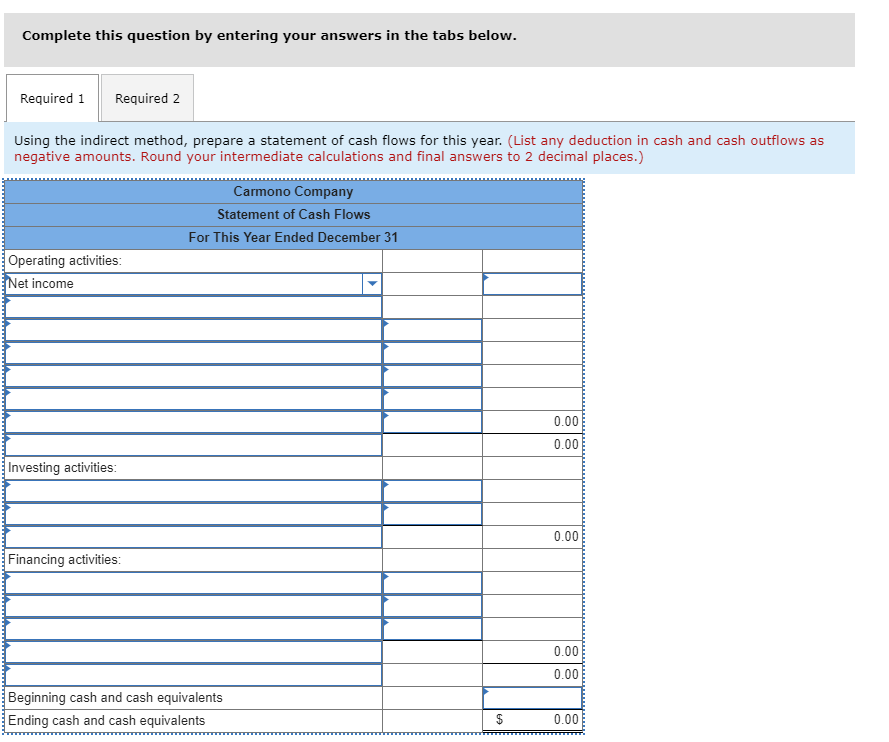Click the first blank row under Financing activities

[190, 582]
